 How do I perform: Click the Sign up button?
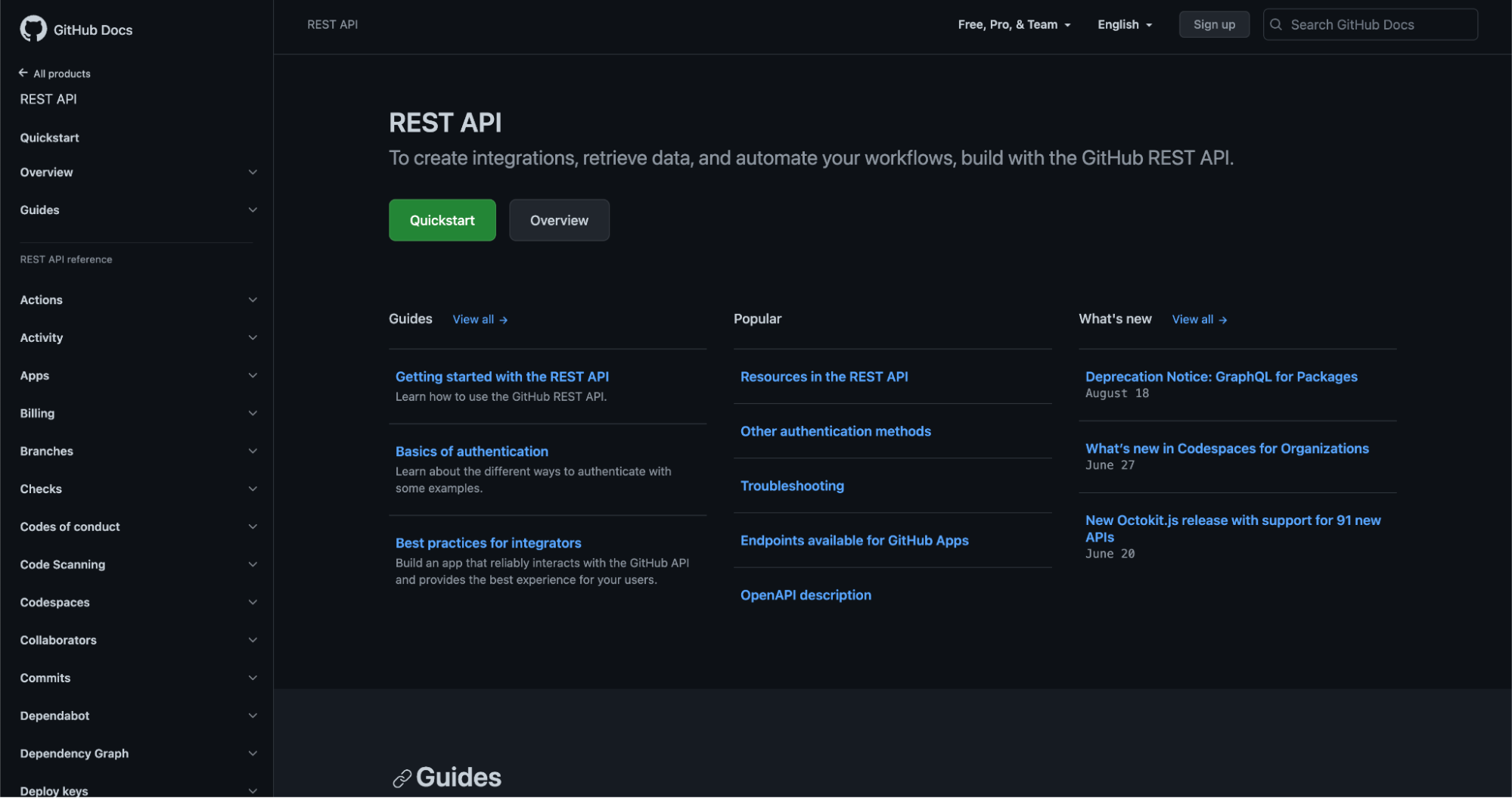[x=1214, y=24]
